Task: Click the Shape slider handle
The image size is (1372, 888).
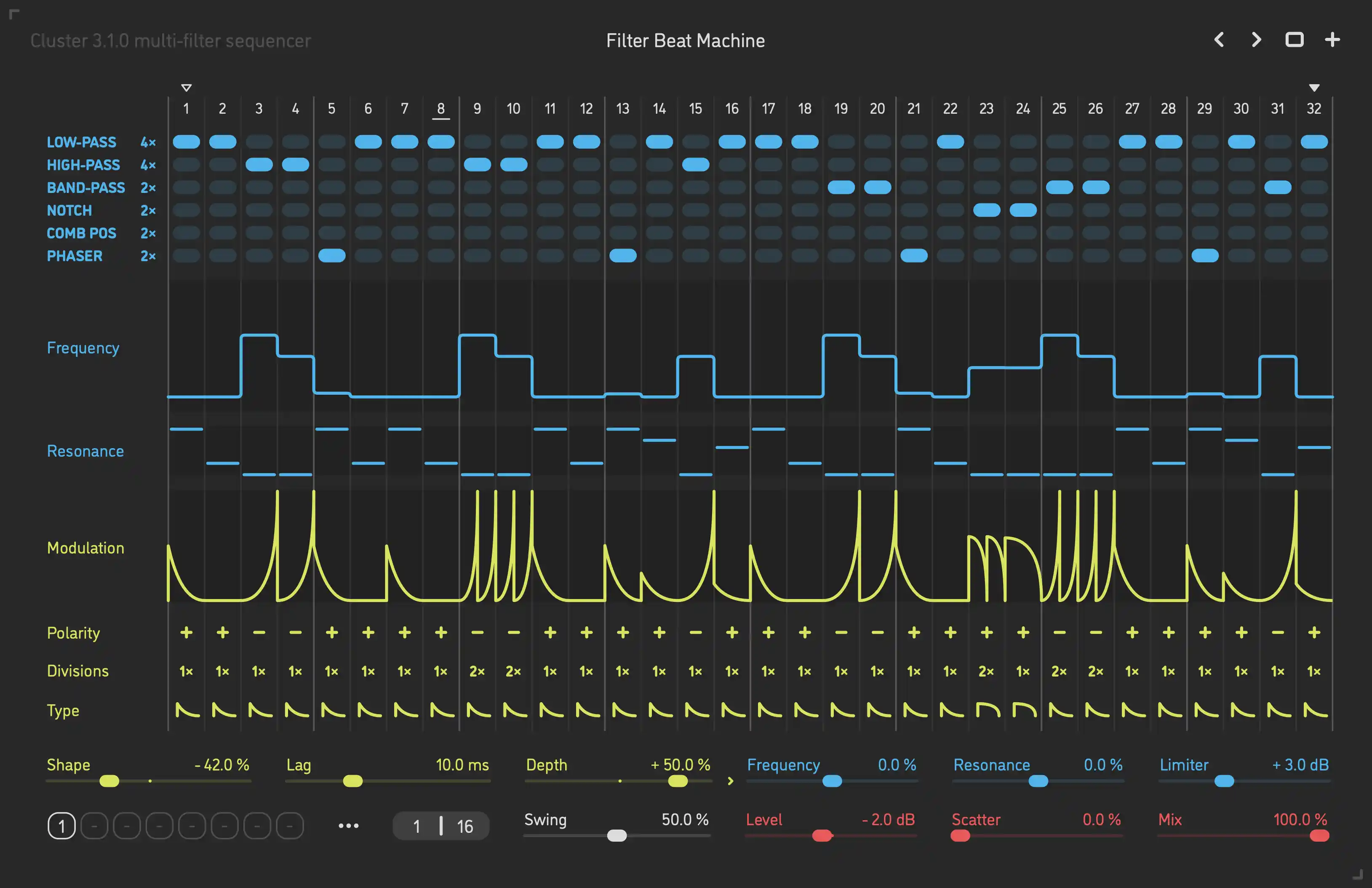Action: [x=109, y=781]
